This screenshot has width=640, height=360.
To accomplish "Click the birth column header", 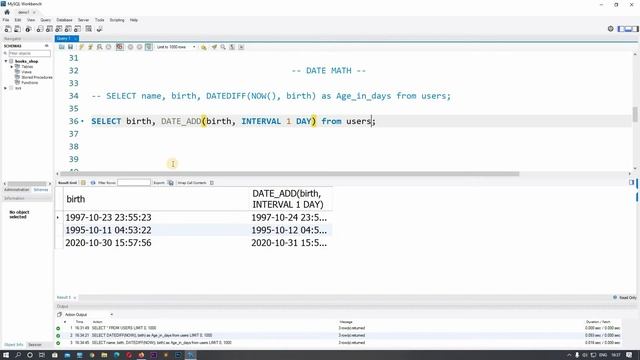I will pos(157,199).
